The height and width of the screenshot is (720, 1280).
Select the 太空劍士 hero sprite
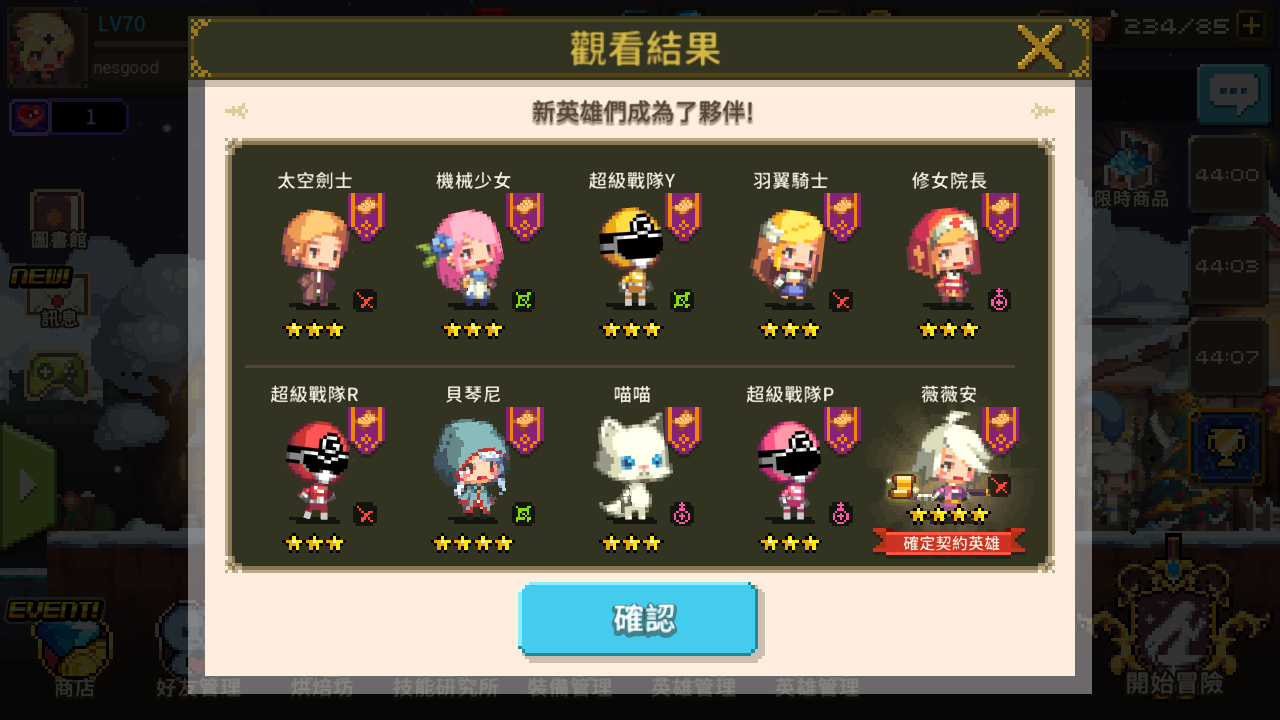click(x=314, y=257)
